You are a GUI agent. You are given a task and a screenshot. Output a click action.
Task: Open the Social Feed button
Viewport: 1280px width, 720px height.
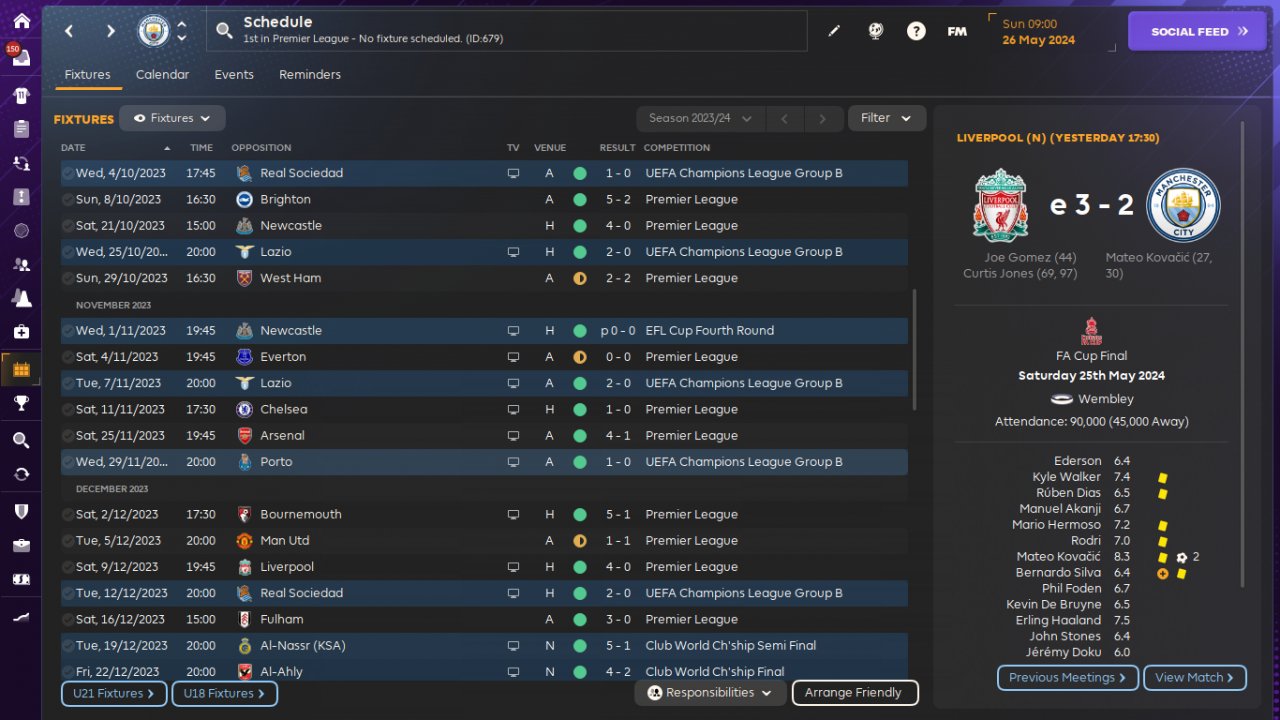tap(1198, 31)
